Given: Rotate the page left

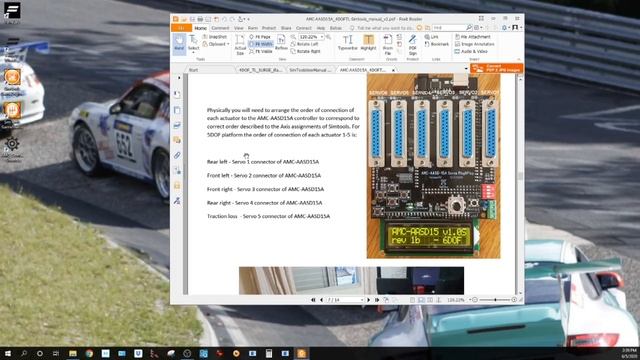Looking at the screenshot, I should point(304,44).
